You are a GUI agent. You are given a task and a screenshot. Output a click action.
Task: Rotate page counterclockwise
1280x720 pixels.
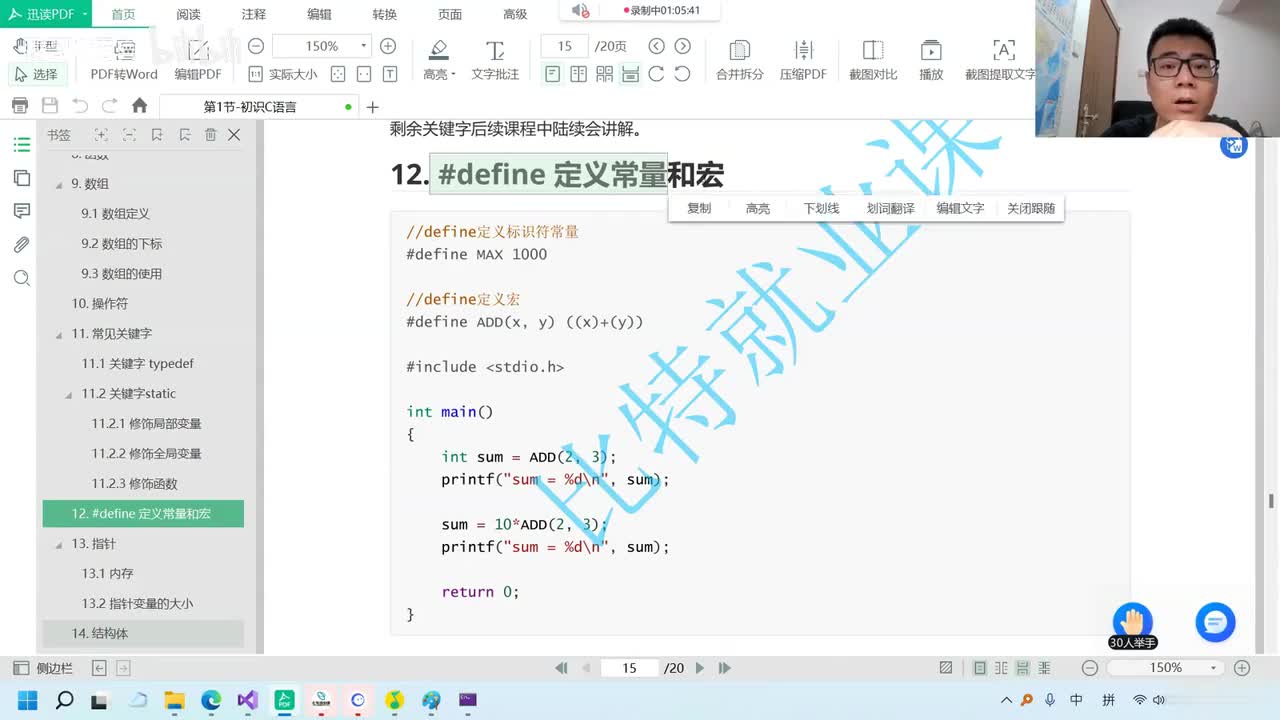click(682, 74)
